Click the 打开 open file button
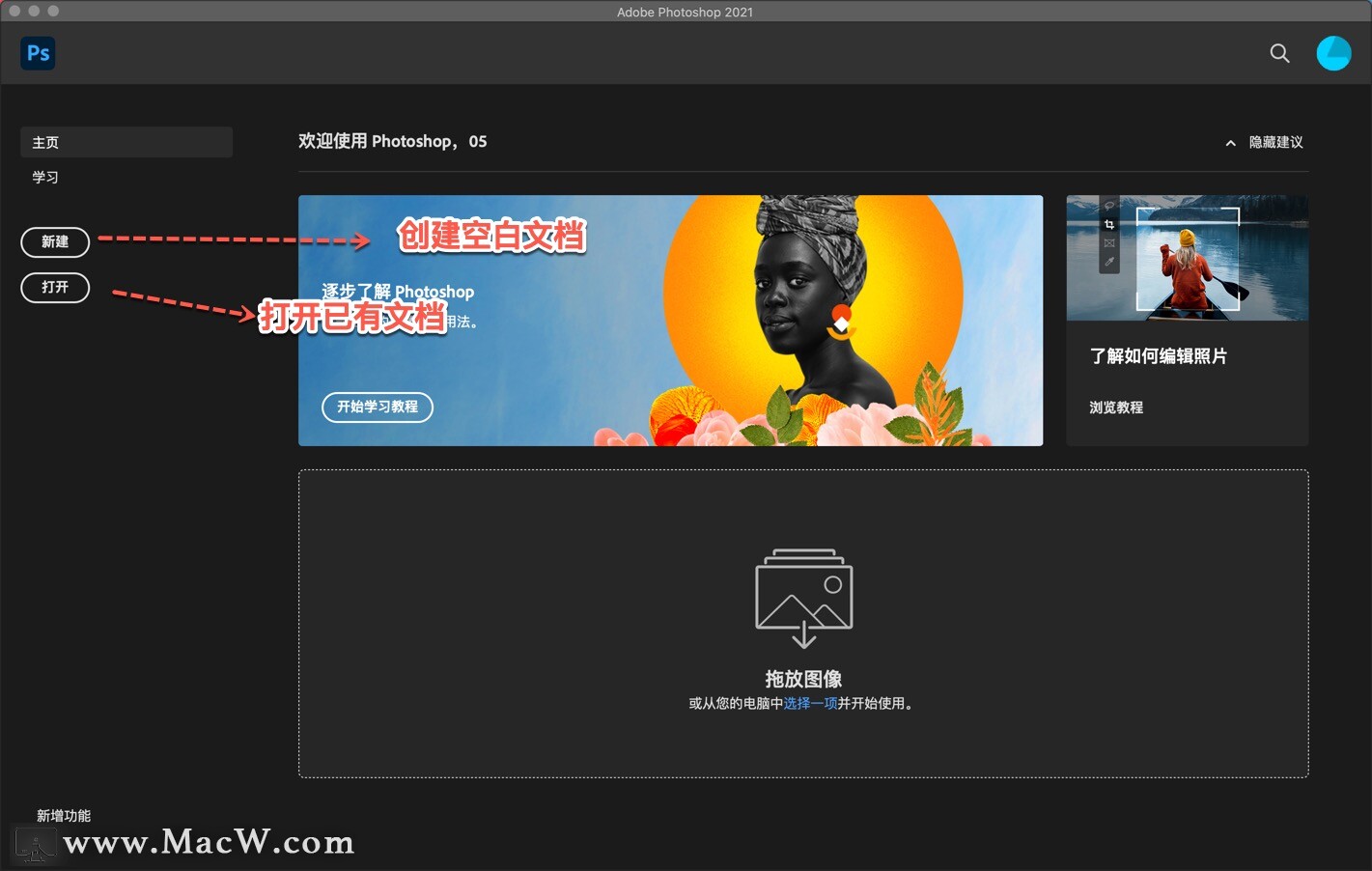The width and height of the screenshot is (1372, 871). [55, 287]
